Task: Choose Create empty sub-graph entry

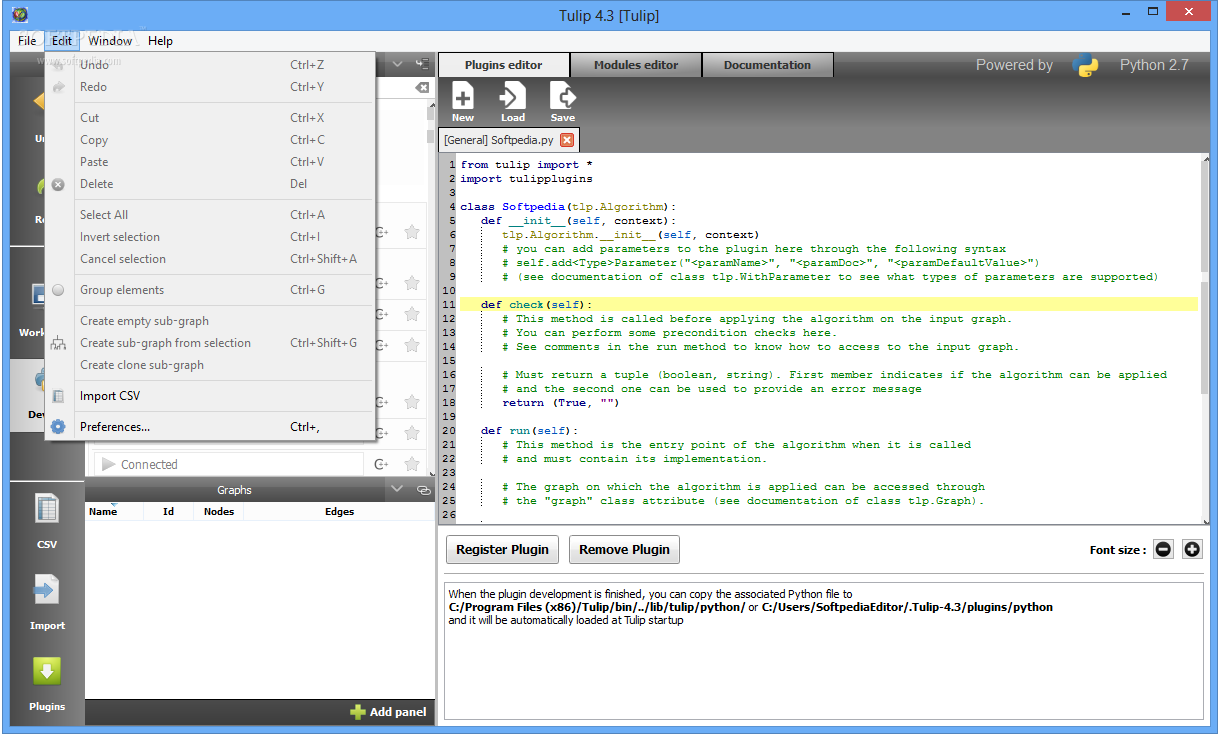Action: pyautogui.click(x=210, y=321)
